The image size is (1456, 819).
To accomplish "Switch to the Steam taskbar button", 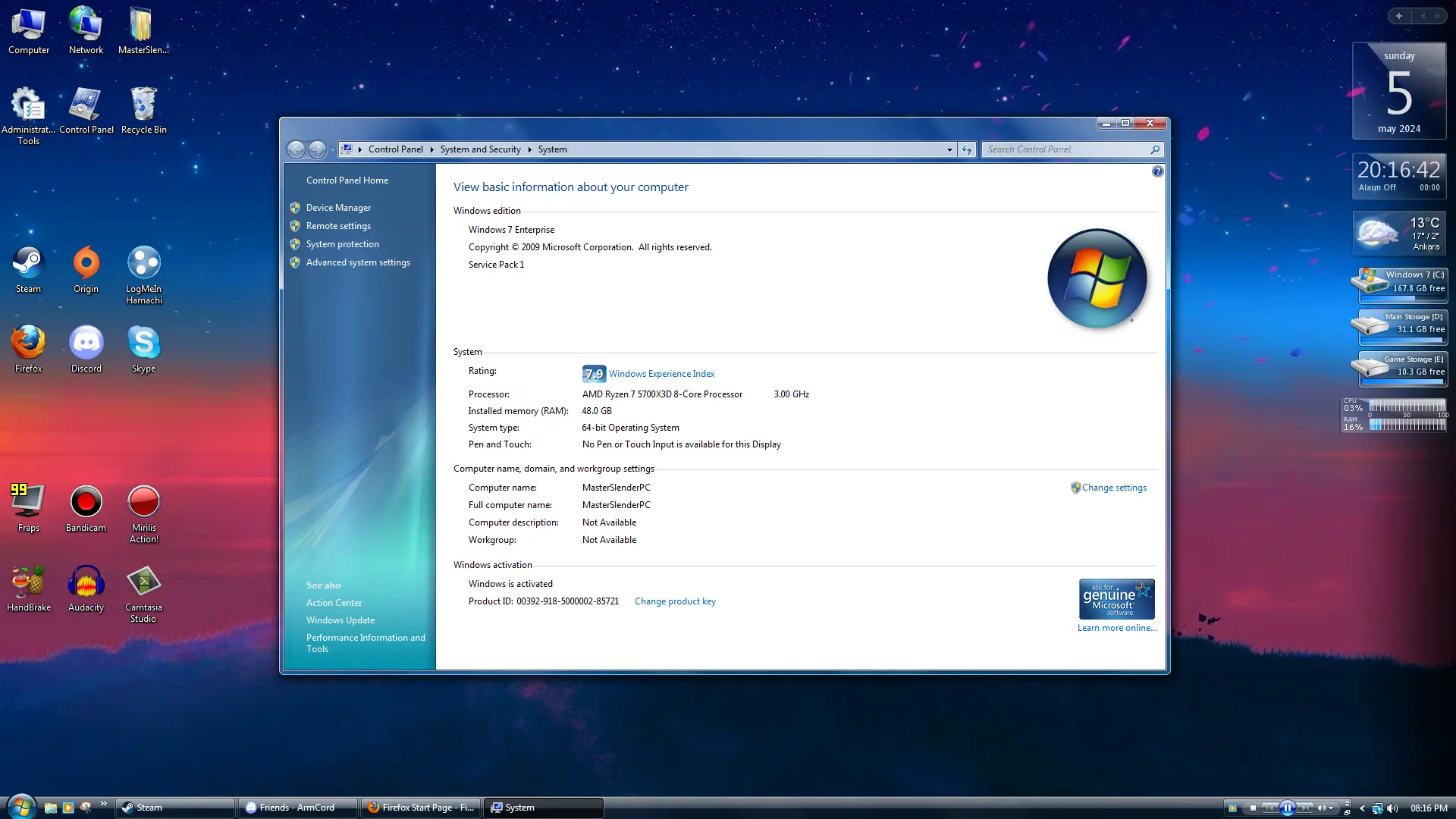I will pyautogui.click(x=175, y=808).
